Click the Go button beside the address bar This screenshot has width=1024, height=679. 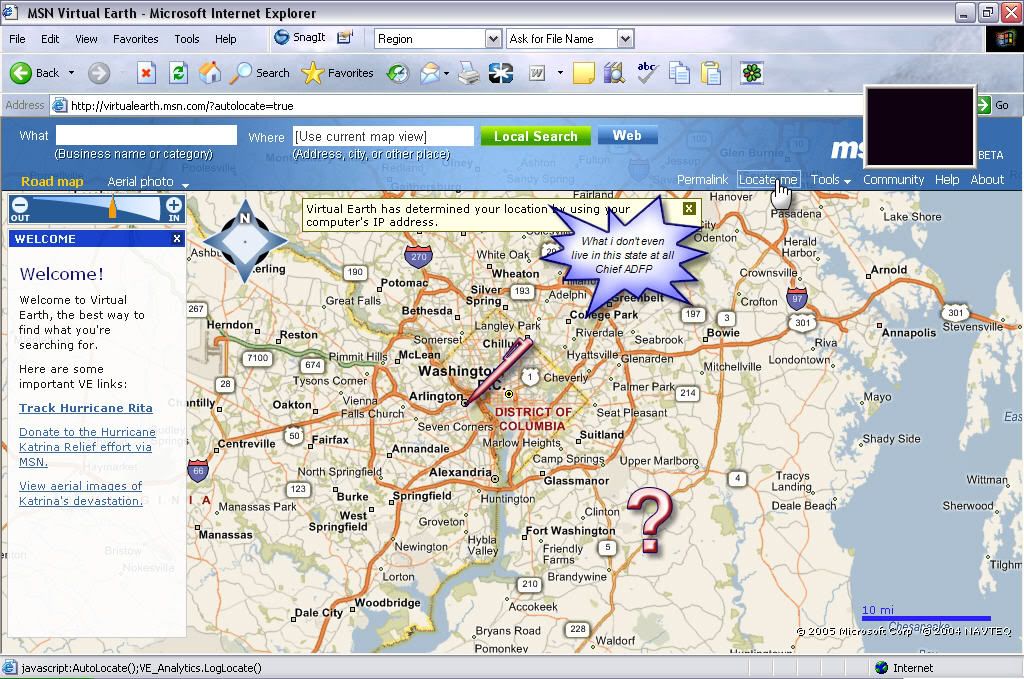pos(994,105)
